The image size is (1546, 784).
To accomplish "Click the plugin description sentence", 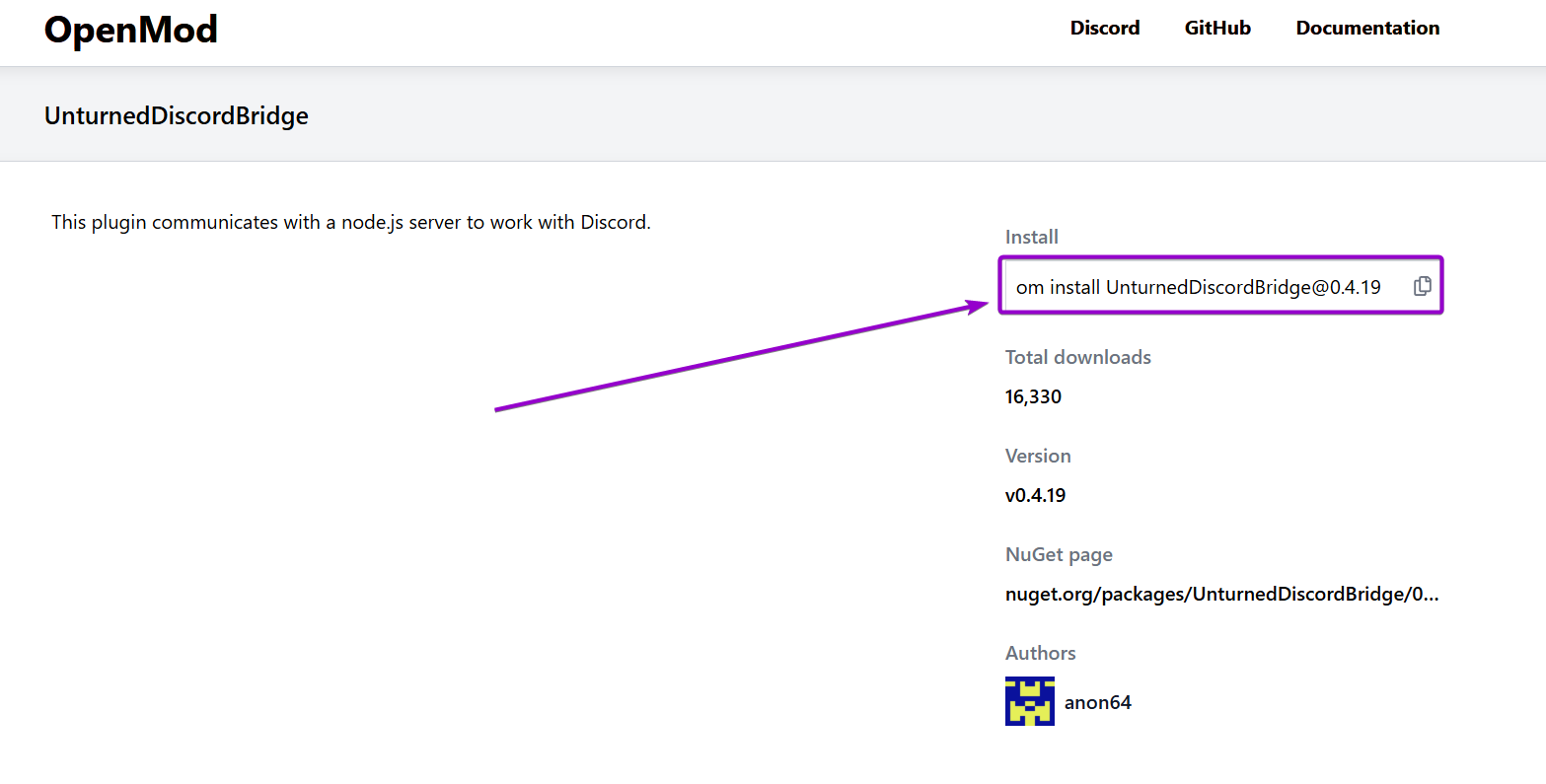I will coord(351,222).
